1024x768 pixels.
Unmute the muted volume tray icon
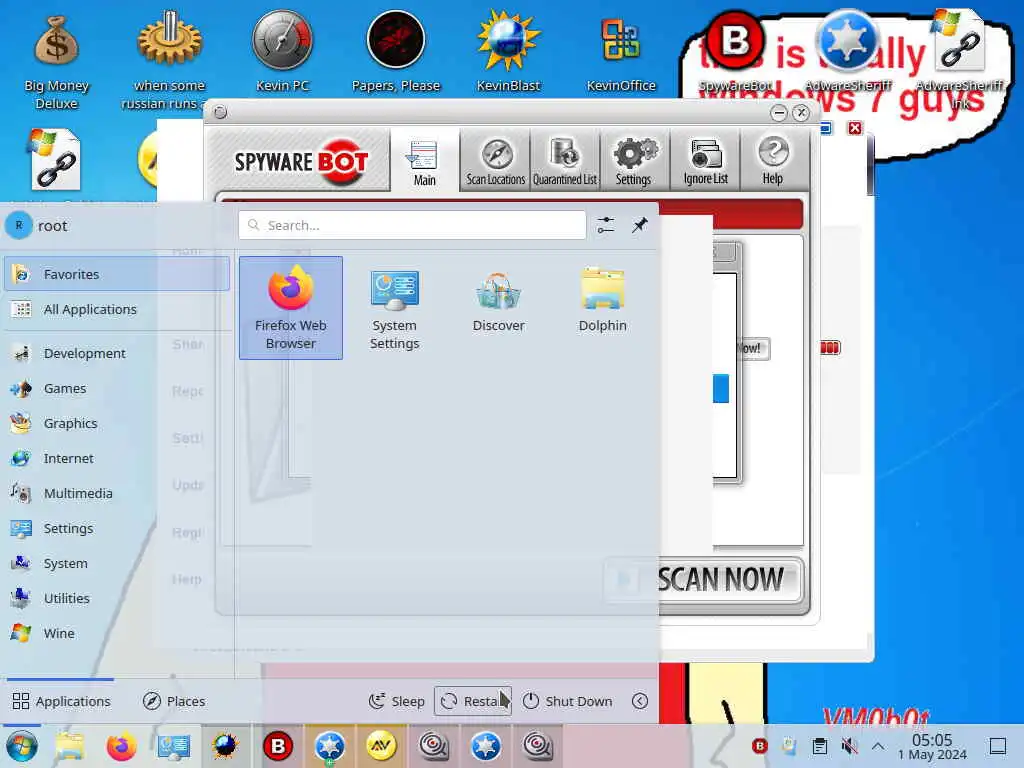(849, 746)
